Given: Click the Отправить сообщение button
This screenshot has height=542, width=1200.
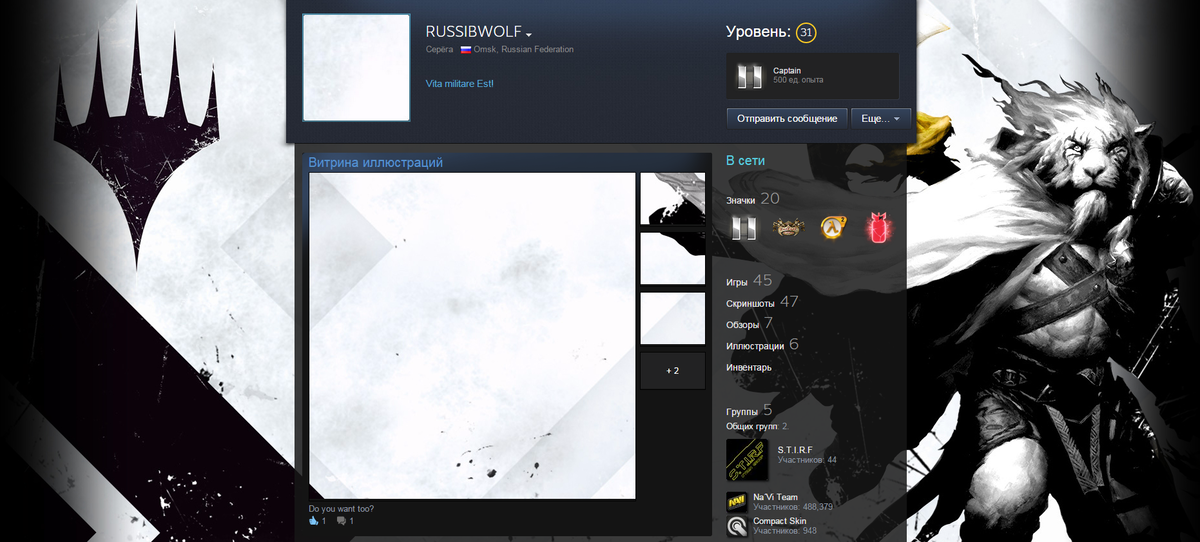Looking at the screenshot, I should click(x=787, y=118).
